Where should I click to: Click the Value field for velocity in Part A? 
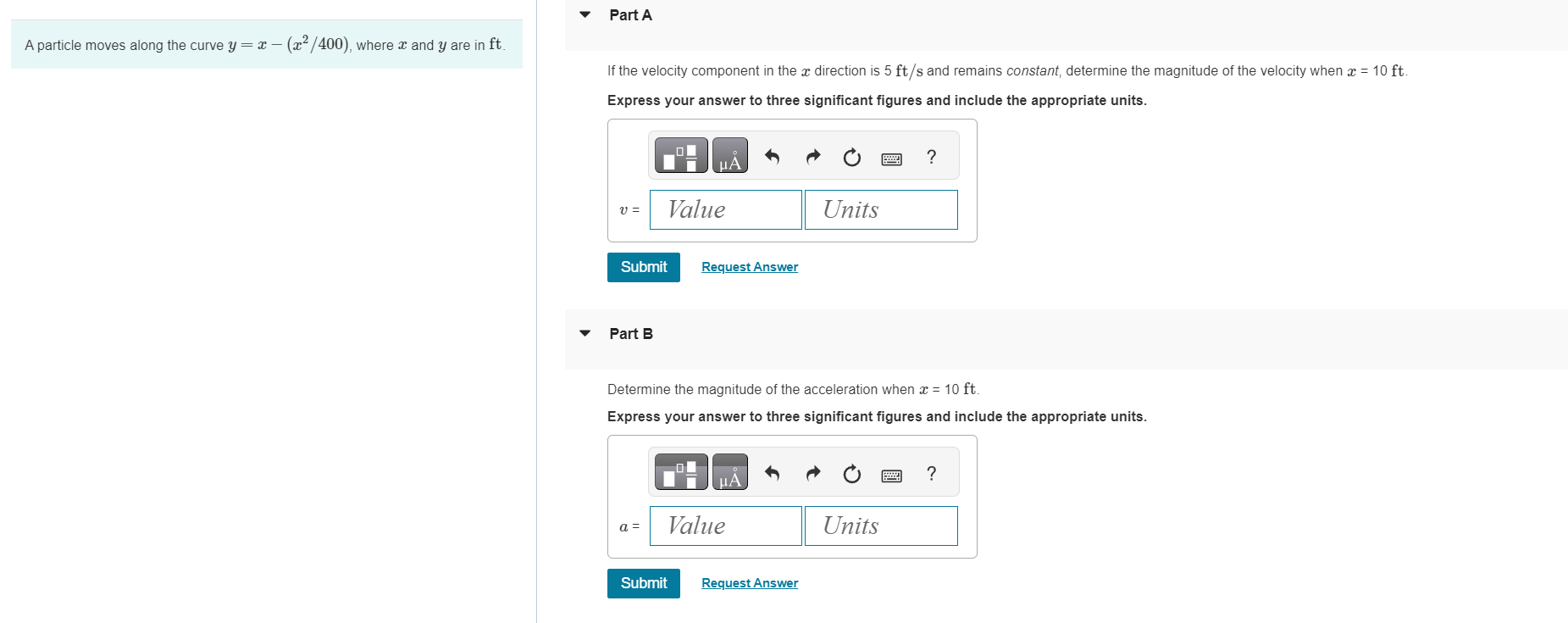pos(725,209)
